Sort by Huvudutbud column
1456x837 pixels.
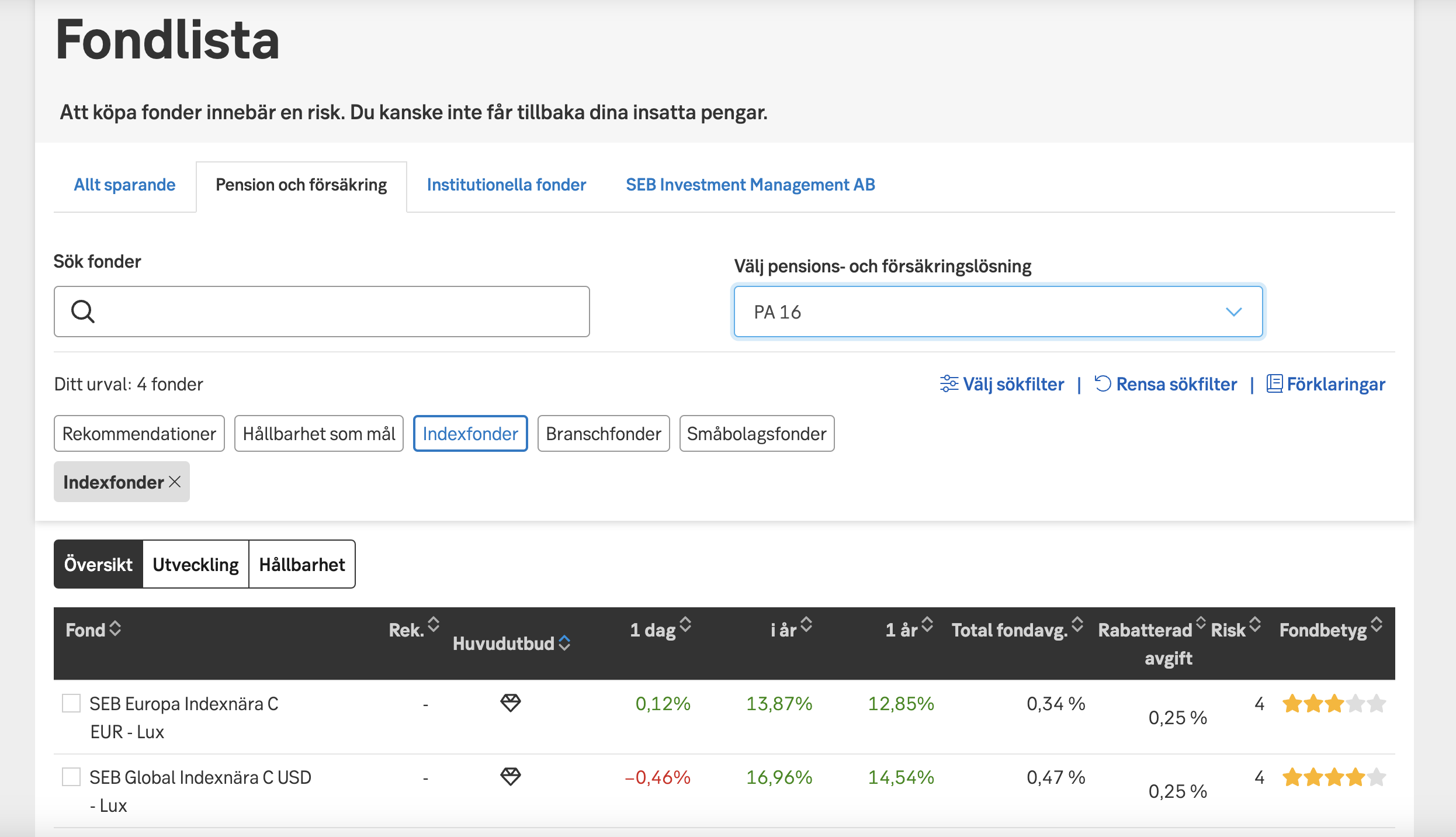click(564, 643)
